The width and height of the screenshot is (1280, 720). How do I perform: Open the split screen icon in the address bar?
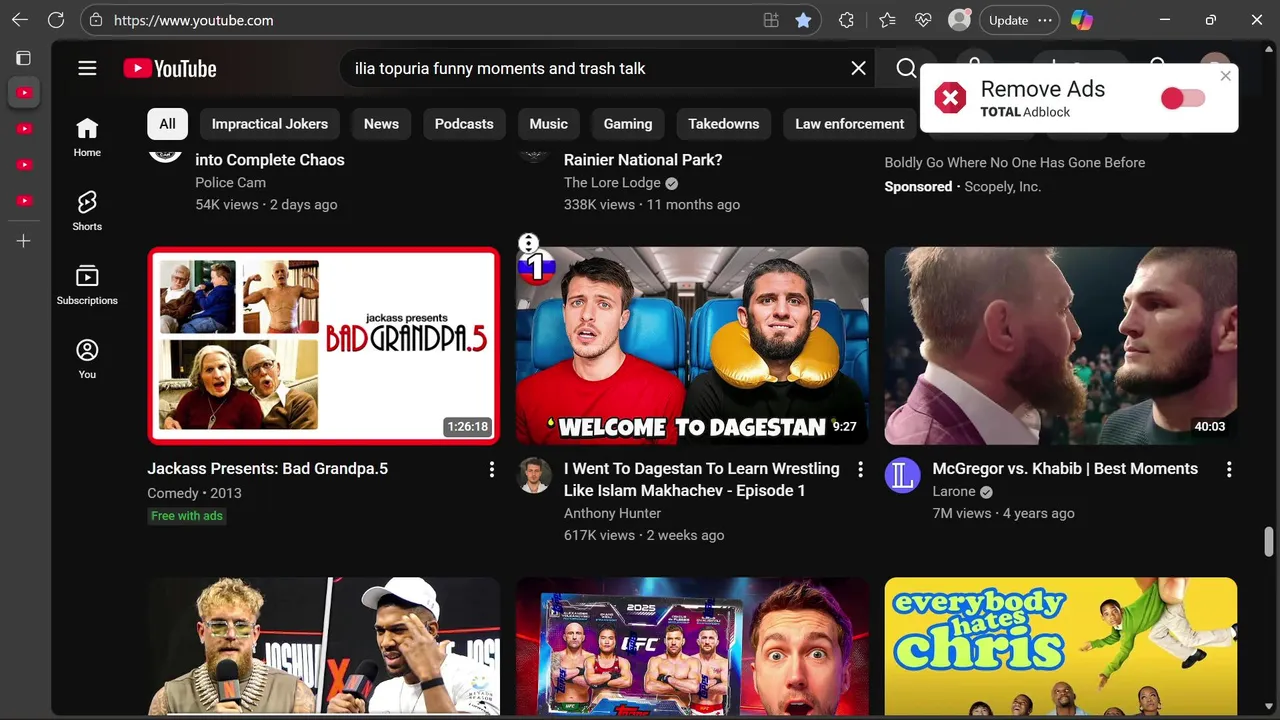[x=771, y=20]
